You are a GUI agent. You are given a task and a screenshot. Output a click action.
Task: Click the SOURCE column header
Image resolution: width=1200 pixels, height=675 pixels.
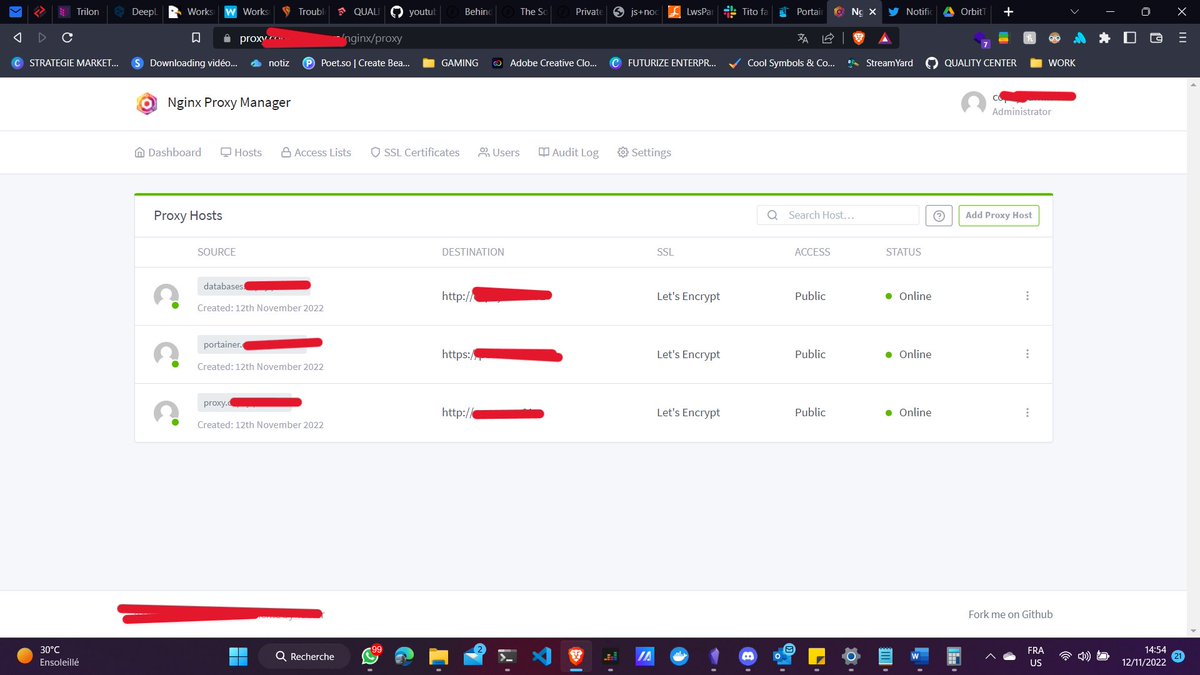pyautogui.click(x=217, y=252)
